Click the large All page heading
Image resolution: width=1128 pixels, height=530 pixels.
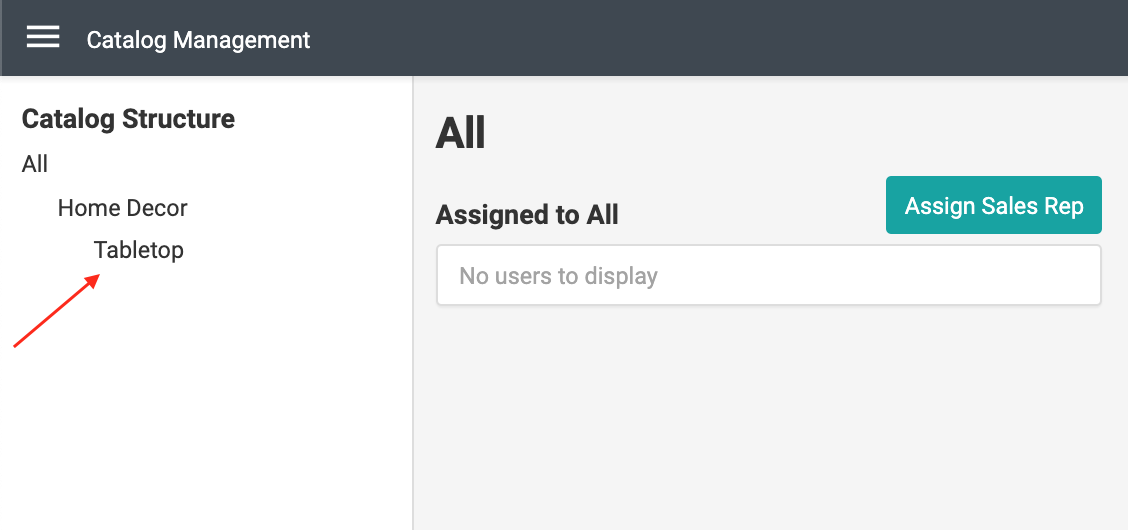461,133
